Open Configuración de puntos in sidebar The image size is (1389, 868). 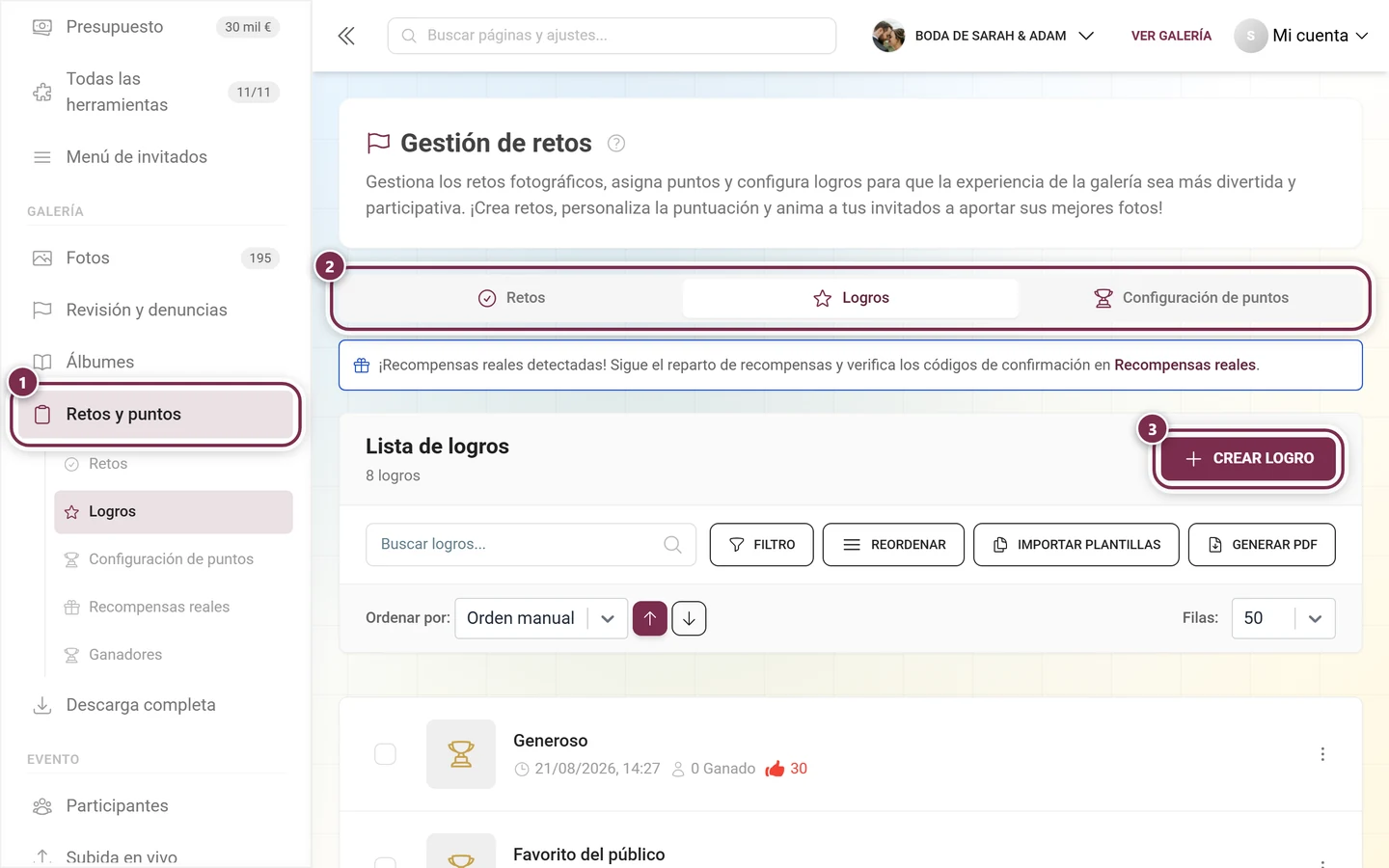[174, 559]
